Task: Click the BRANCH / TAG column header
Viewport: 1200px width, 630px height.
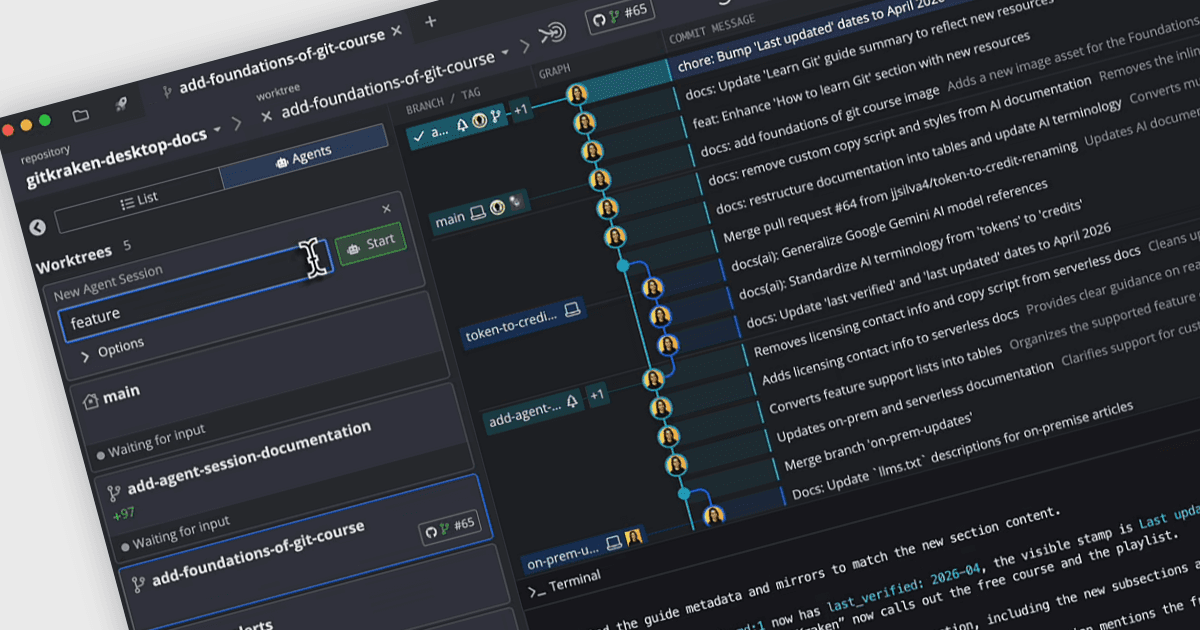Action: tap(443, 100)
